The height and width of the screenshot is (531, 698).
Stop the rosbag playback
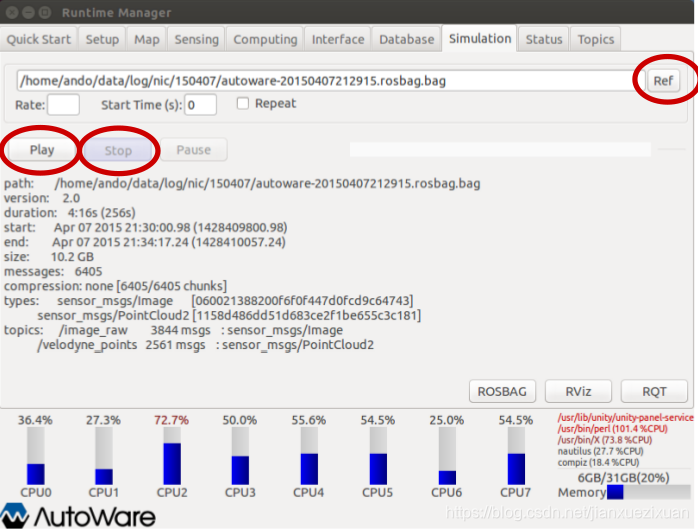click(118, 150)
